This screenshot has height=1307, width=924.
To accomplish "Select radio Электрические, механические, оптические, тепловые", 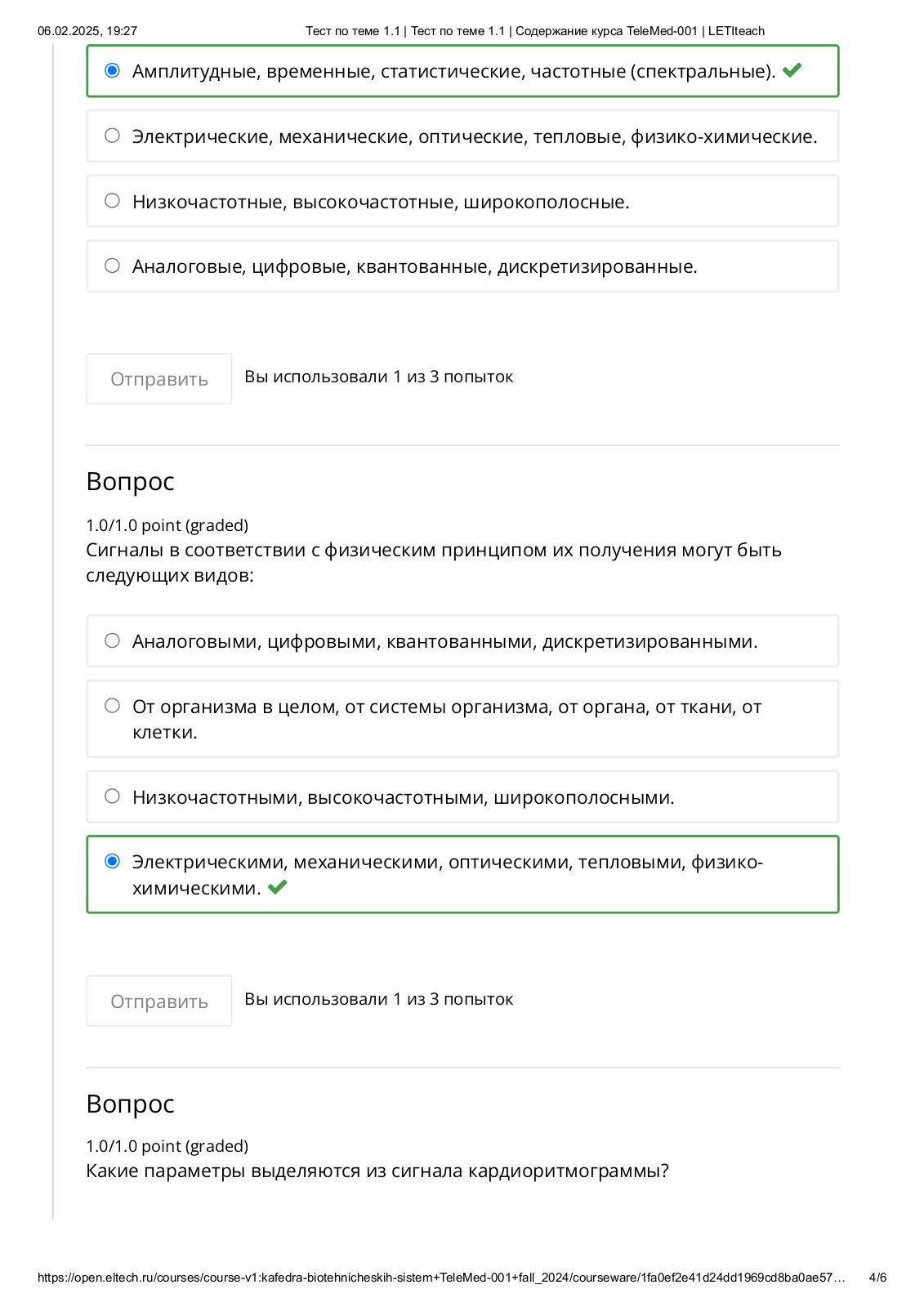I will 112,136.
